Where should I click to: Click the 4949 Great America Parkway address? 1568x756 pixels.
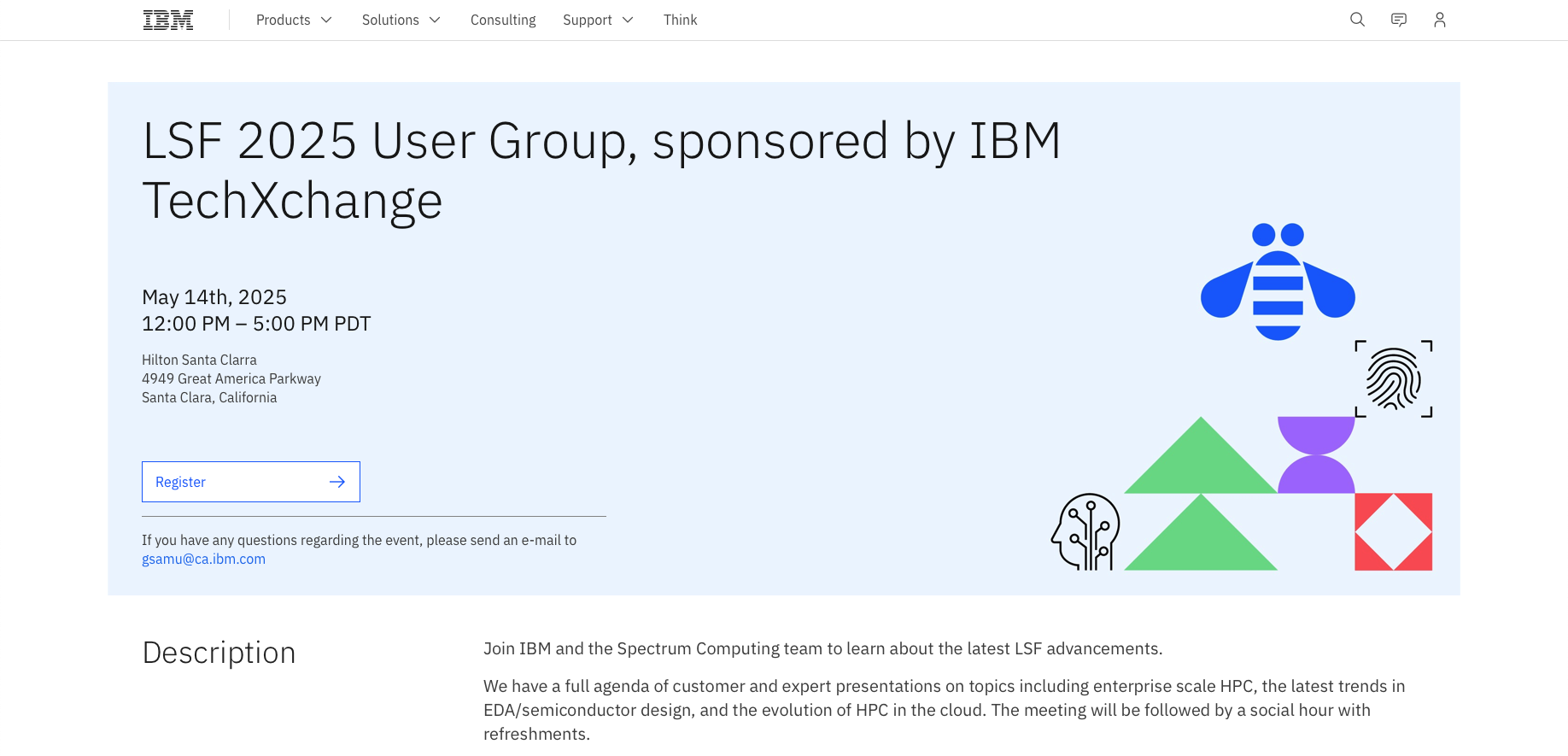231,378
